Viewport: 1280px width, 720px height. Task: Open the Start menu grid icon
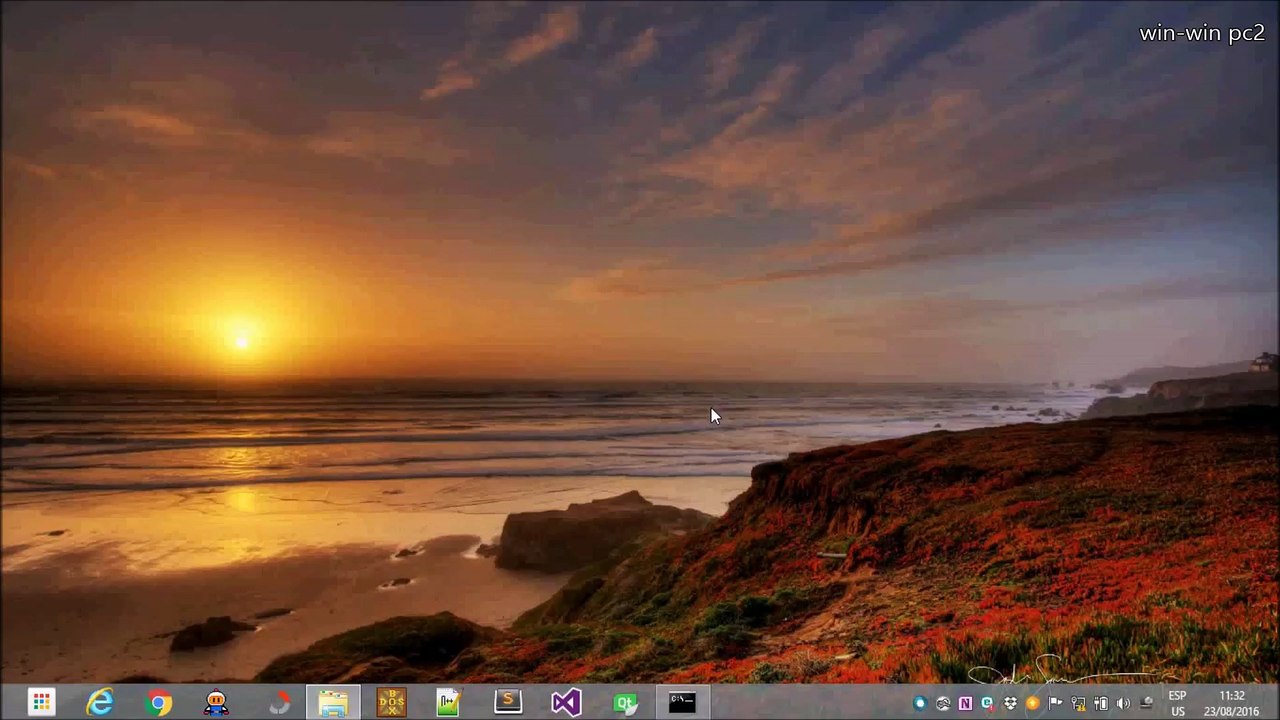pyautogui.click(x=41, y=703)
